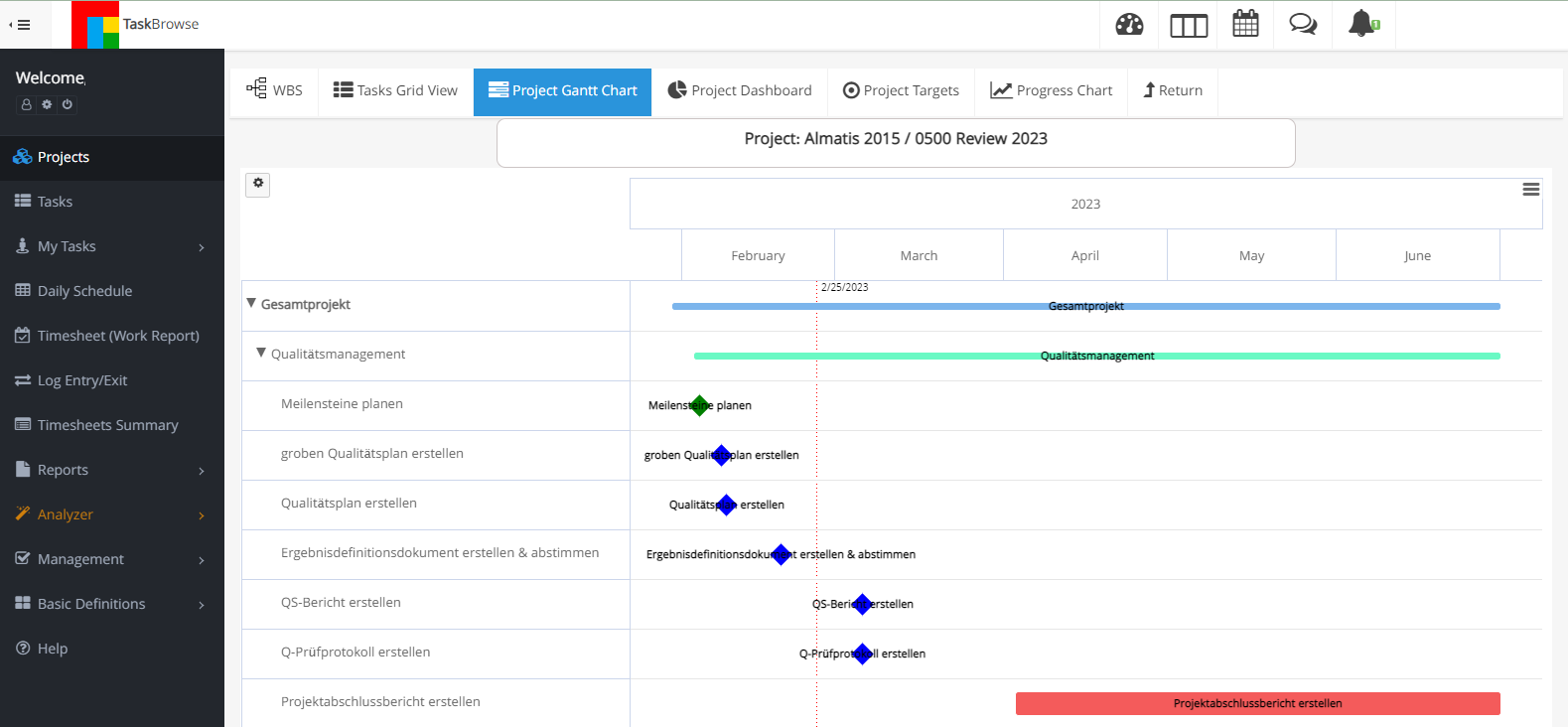
Task: Click the Timesheet calendar-check icon
Action: click(23, 335)
